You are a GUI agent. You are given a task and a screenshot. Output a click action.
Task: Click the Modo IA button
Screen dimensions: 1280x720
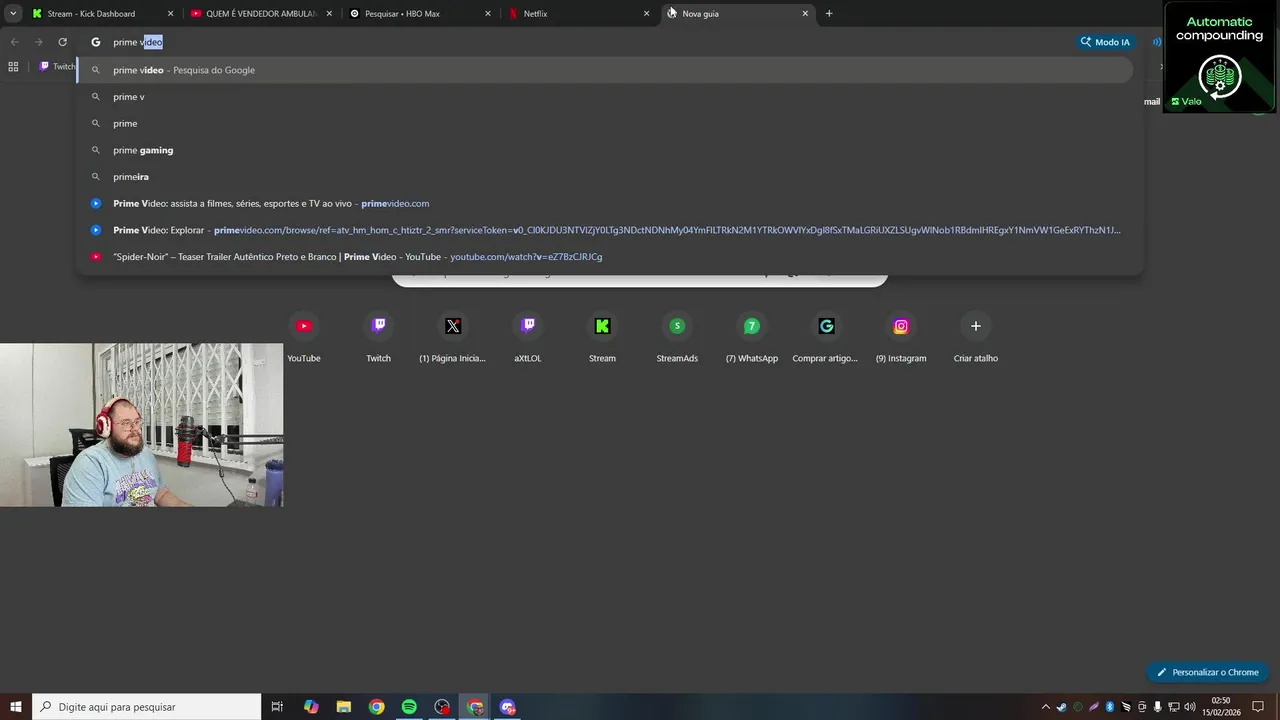[1105, 42]
